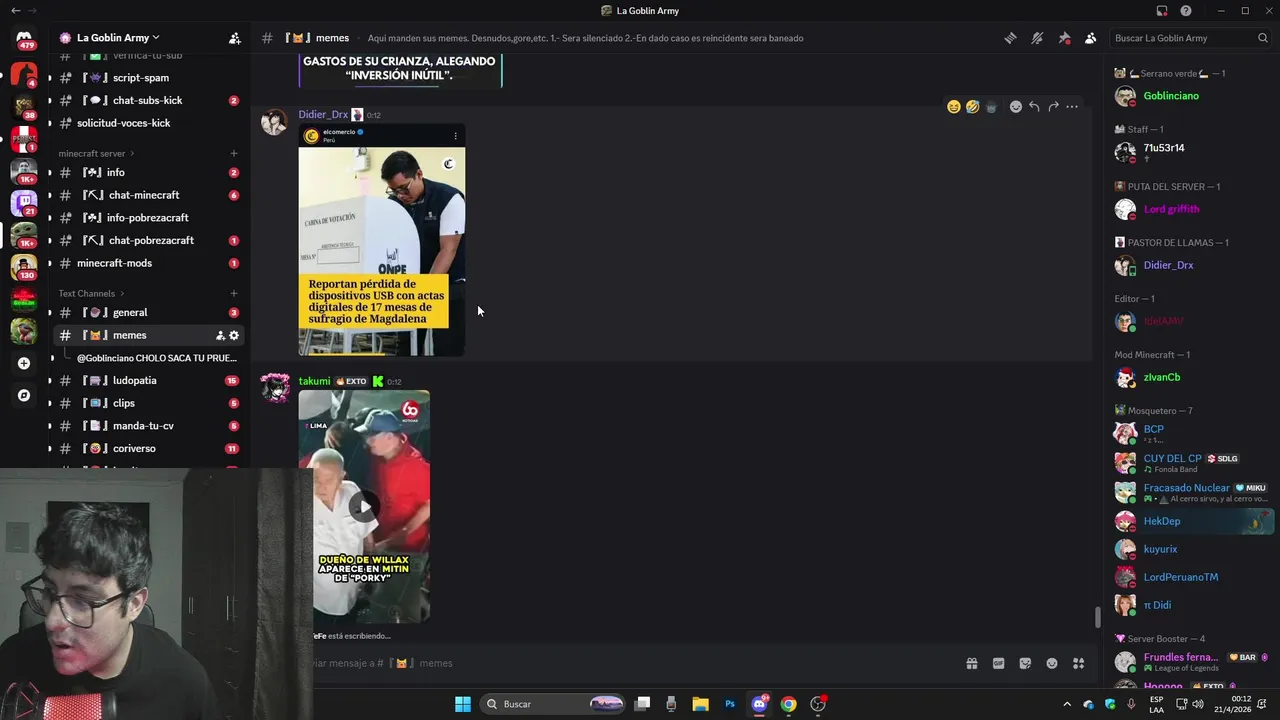Create invite icon on memes channel

pyautogui.click(x=220, y=336)
